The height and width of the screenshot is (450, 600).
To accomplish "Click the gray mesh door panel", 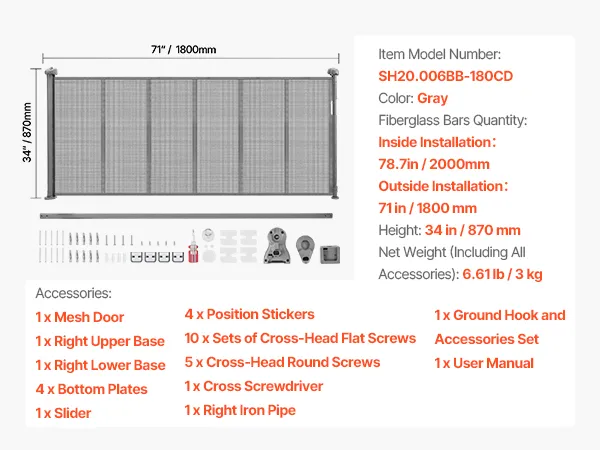I will point(192,134).
